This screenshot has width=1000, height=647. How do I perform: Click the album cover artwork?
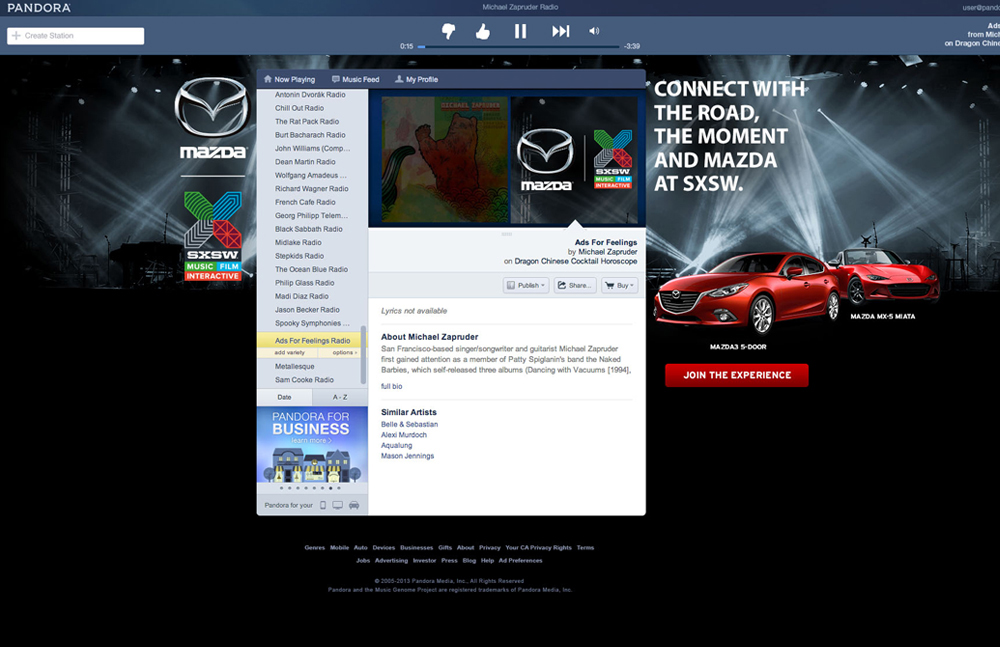click(x=445, y=160)
